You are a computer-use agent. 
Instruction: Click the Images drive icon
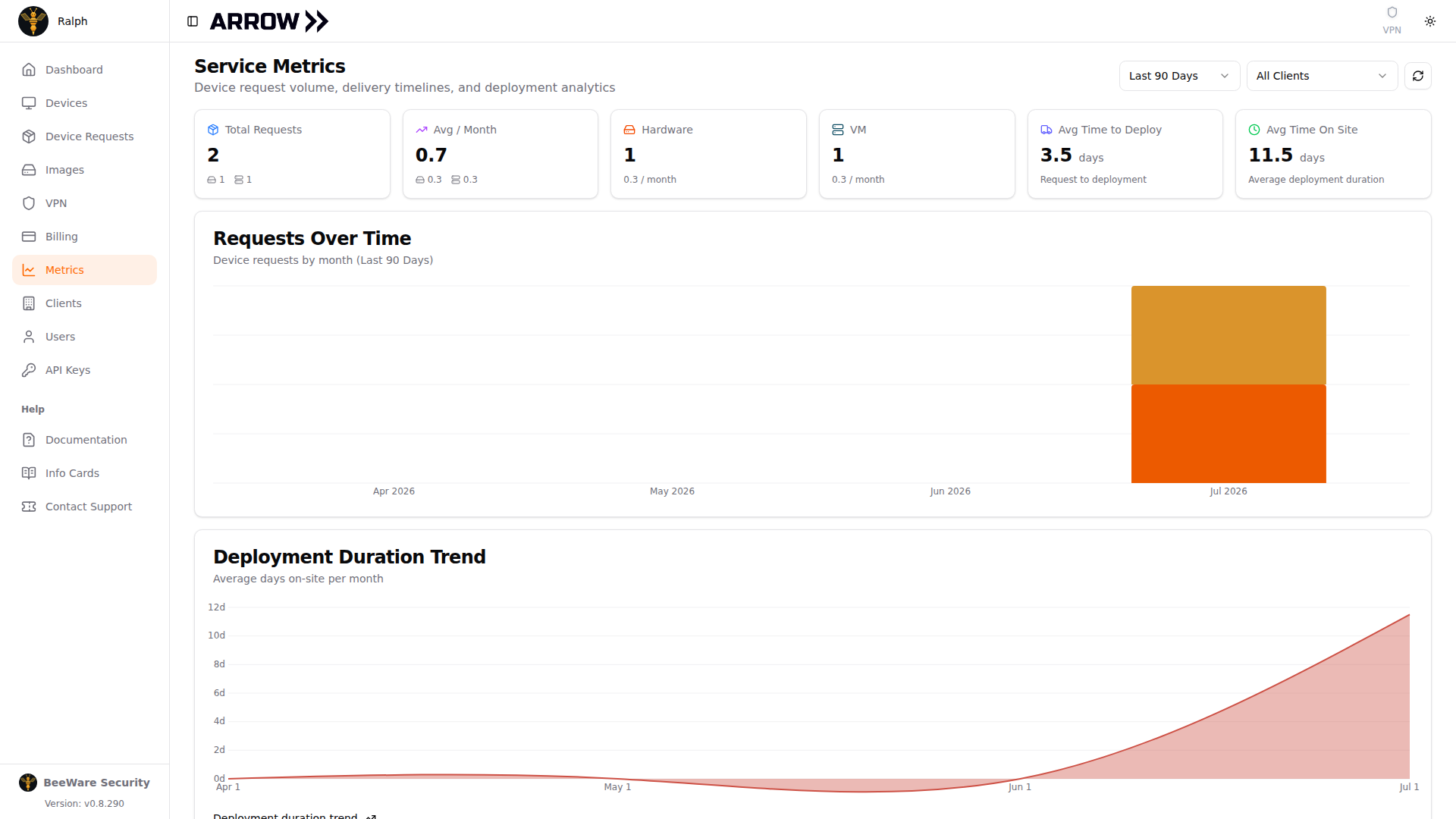pyautogui.click(x=29, y=170)
